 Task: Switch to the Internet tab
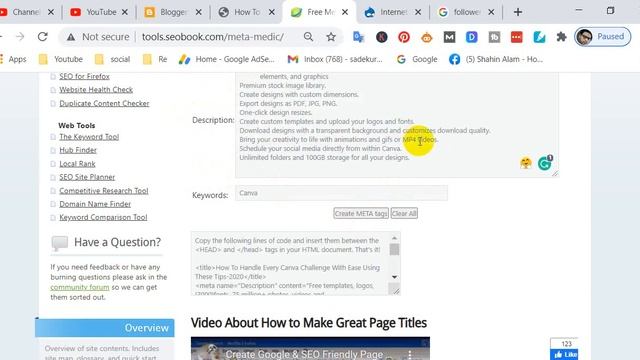point(392,12)
